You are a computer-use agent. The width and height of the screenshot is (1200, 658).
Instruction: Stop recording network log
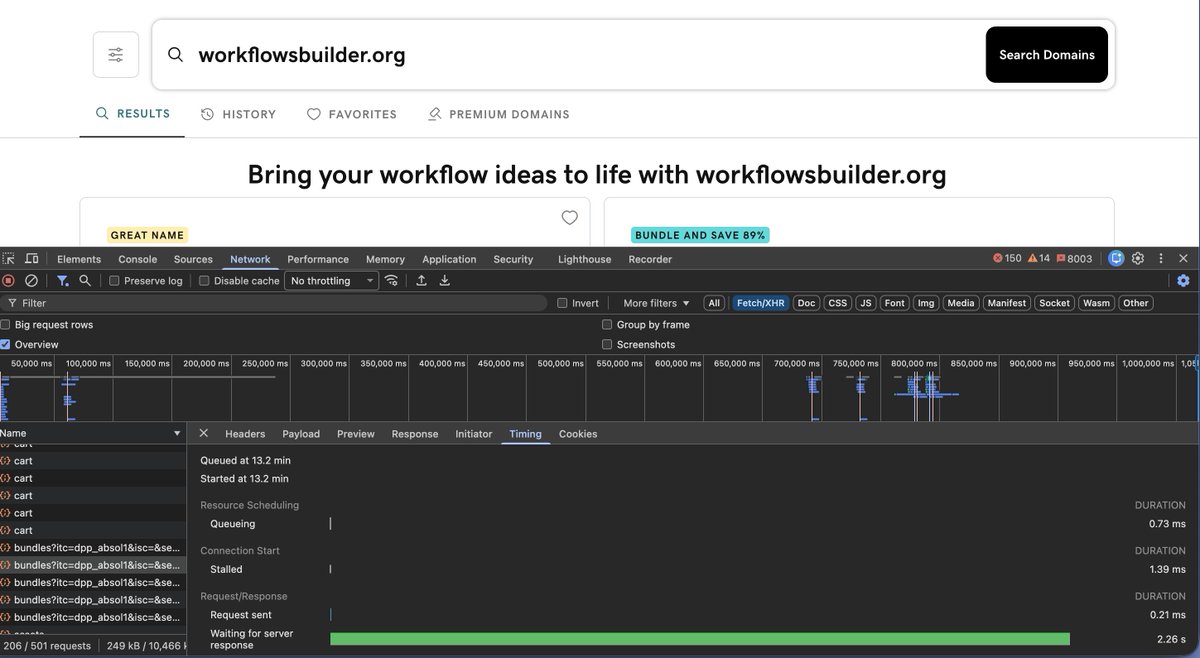(9, 281)
